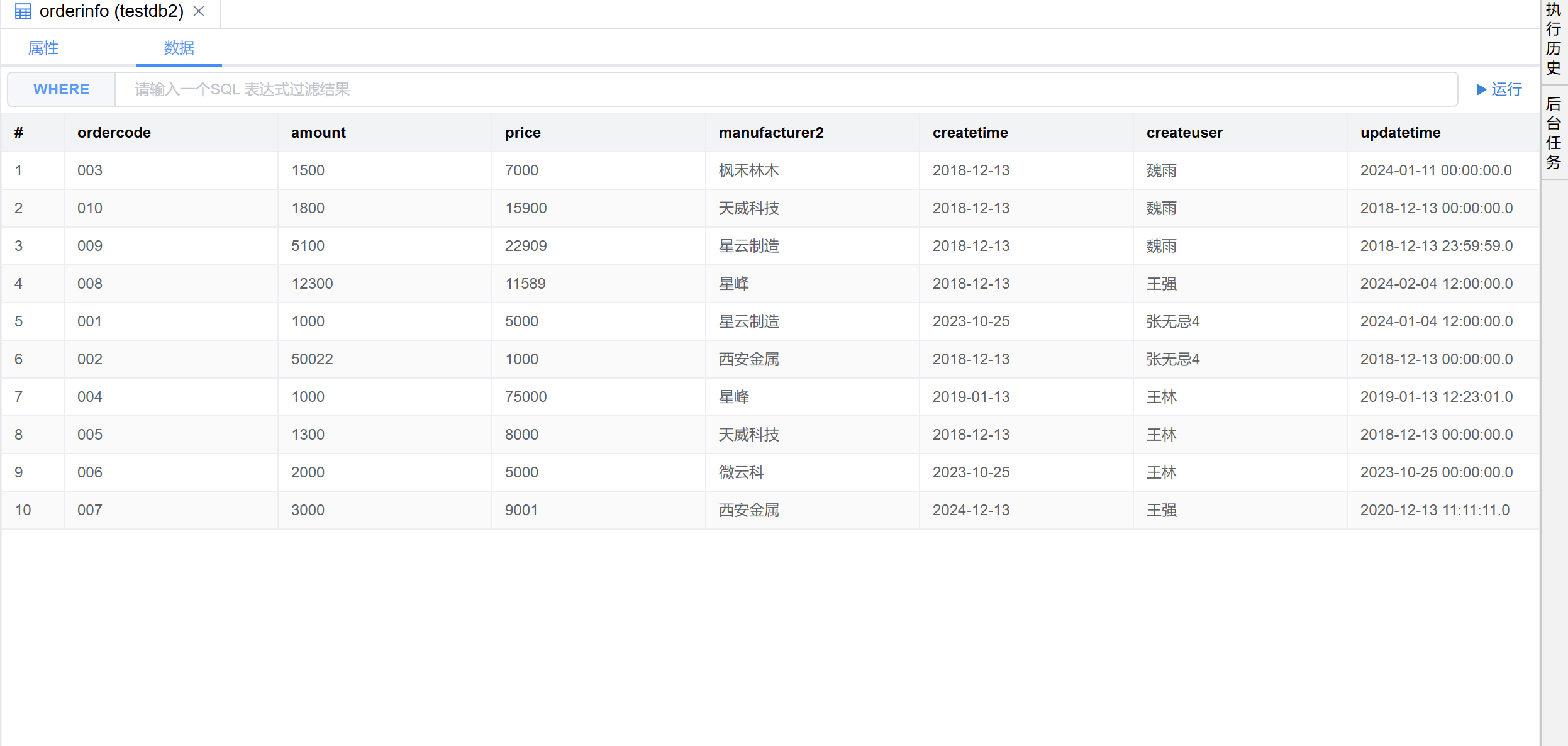Switch to the 属性 tab

[x=43, y=48]
